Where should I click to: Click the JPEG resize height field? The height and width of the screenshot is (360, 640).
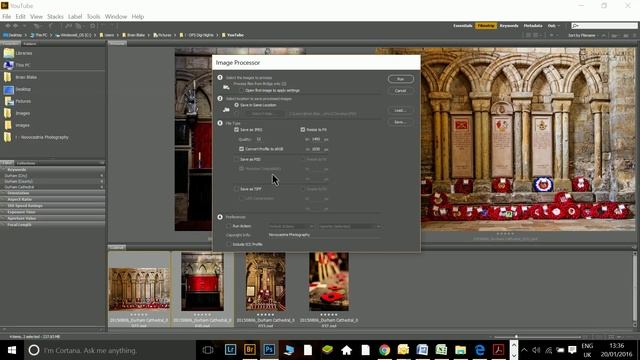click(316, 149)
